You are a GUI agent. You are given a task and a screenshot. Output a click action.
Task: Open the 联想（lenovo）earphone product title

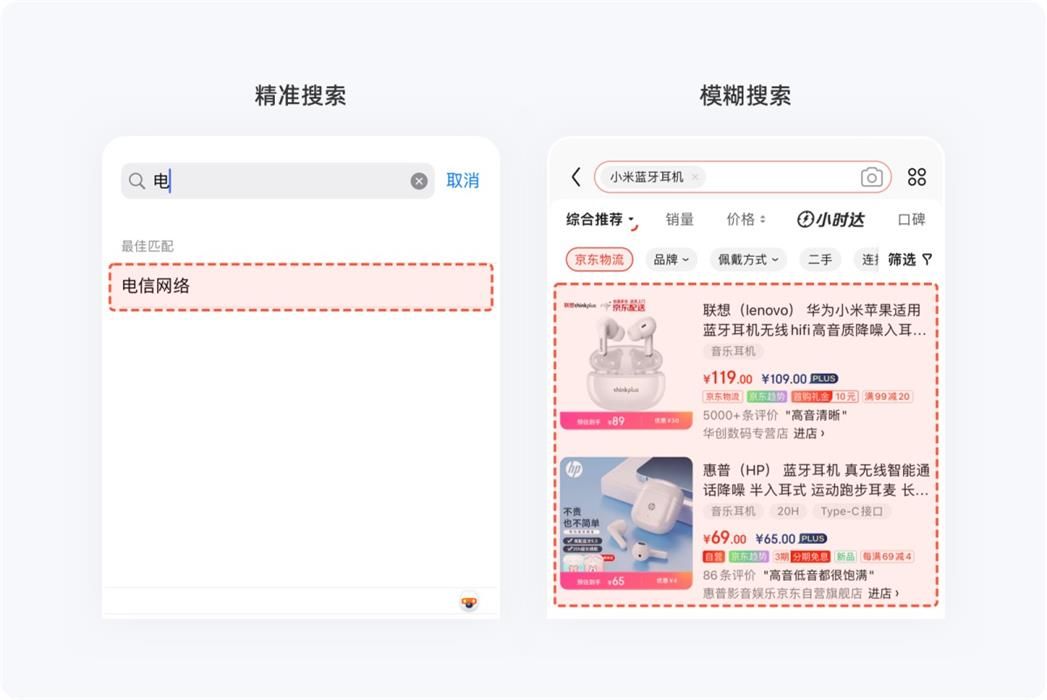point(815,320)
